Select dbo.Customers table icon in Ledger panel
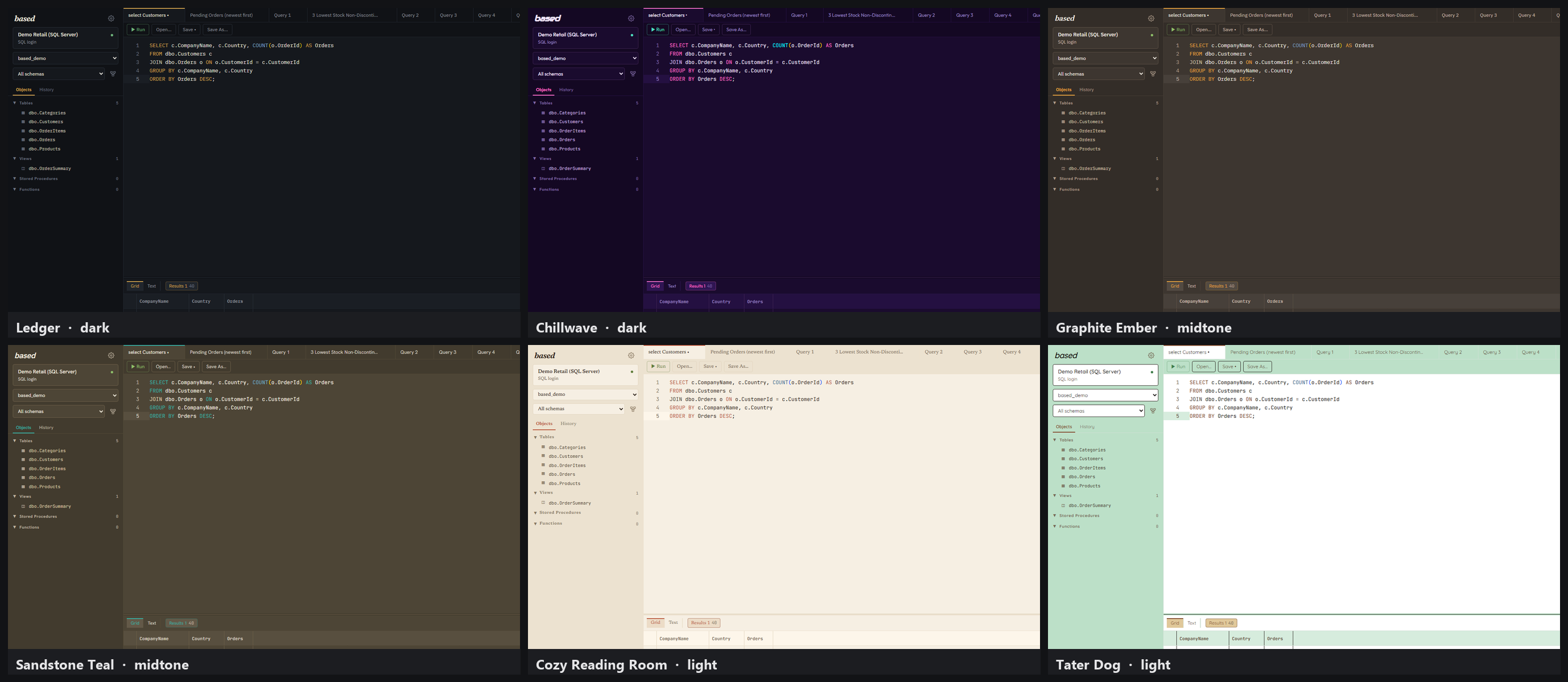The width and height of the screenshot is (1568, 682). 23,122
